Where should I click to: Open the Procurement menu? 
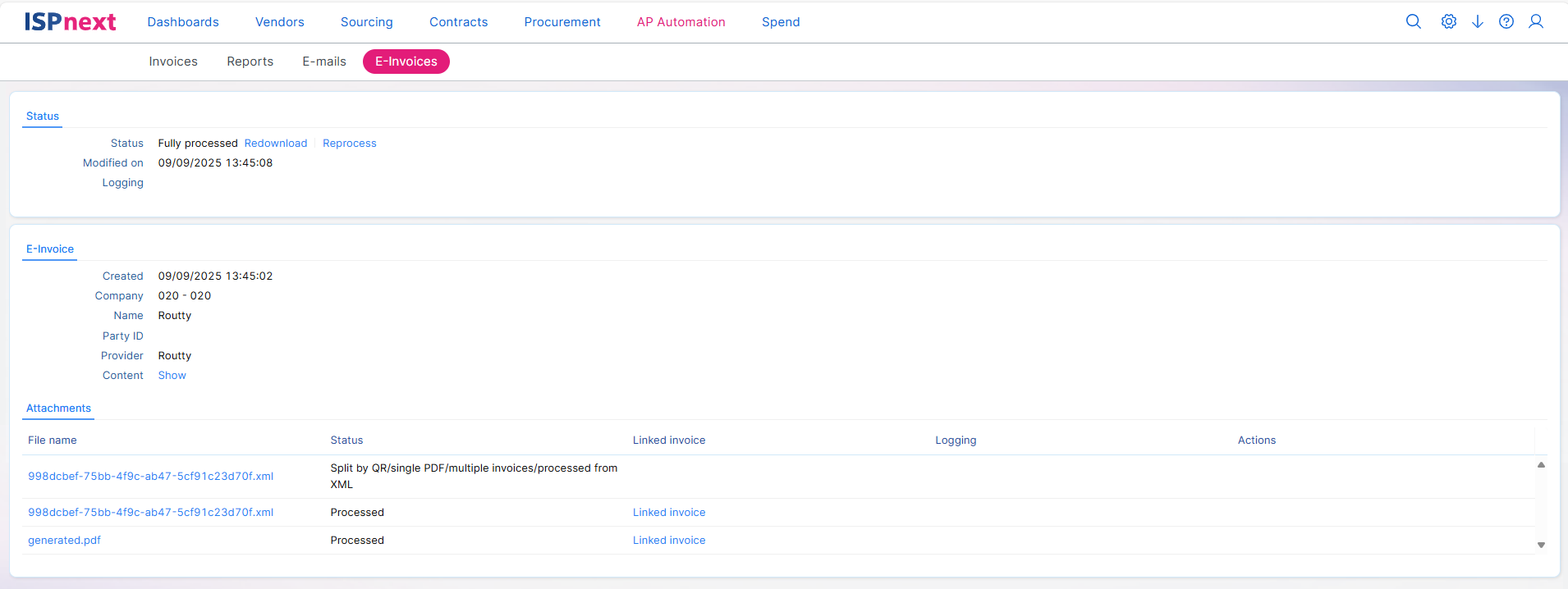tap(562, 22)
